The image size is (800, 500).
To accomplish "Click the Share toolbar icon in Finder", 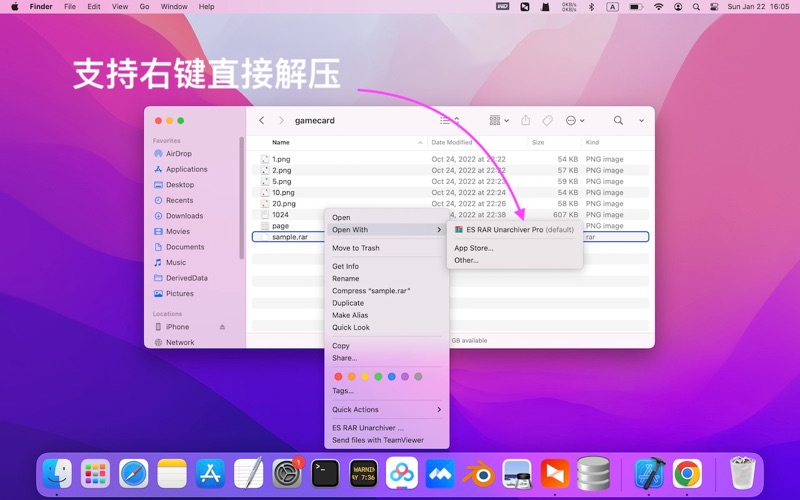I will (526, 120).
